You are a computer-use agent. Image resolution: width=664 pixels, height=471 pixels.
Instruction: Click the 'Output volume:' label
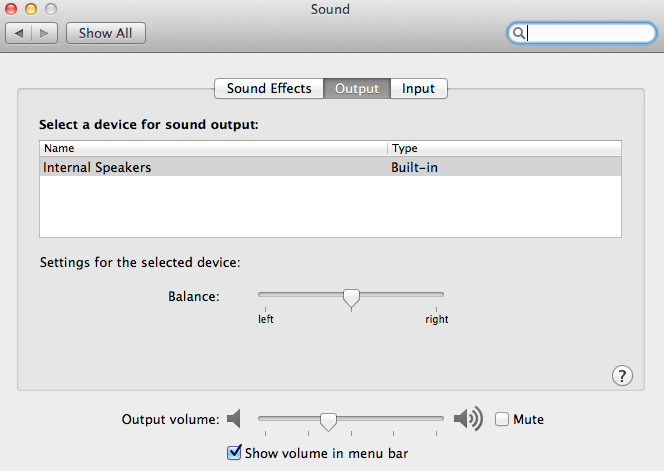tap(170, 419)
